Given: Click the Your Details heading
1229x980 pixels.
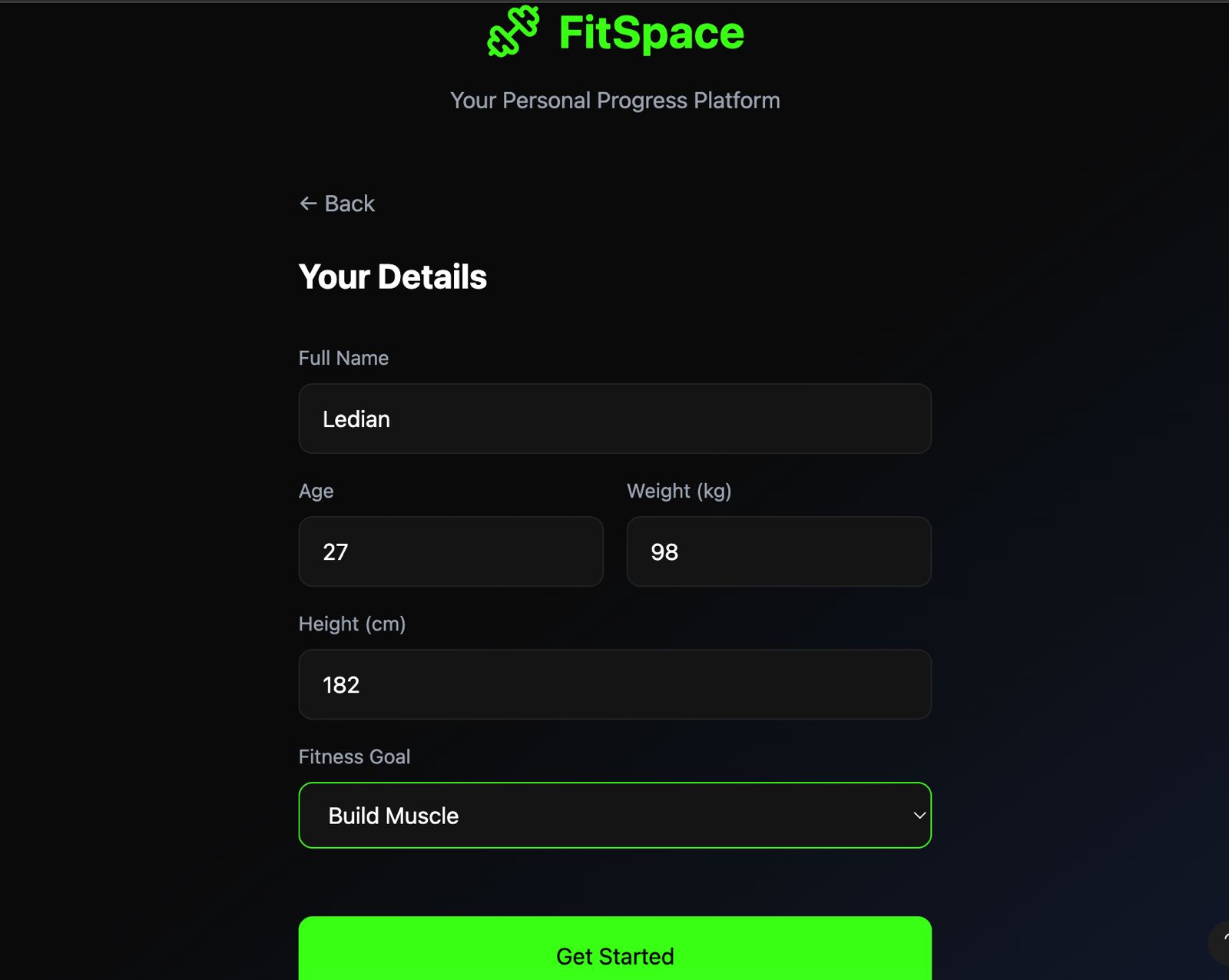Looking at the screenshot, I should point(393,276).
